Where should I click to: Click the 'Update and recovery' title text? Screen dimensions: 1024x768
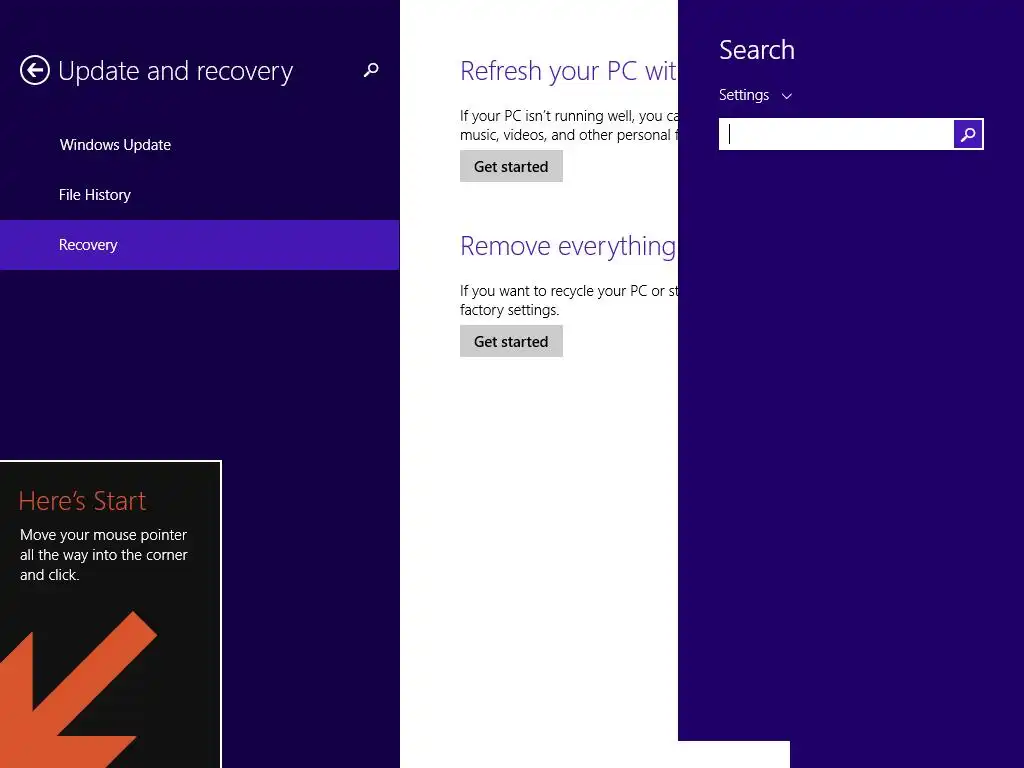(x=176, y=71)
